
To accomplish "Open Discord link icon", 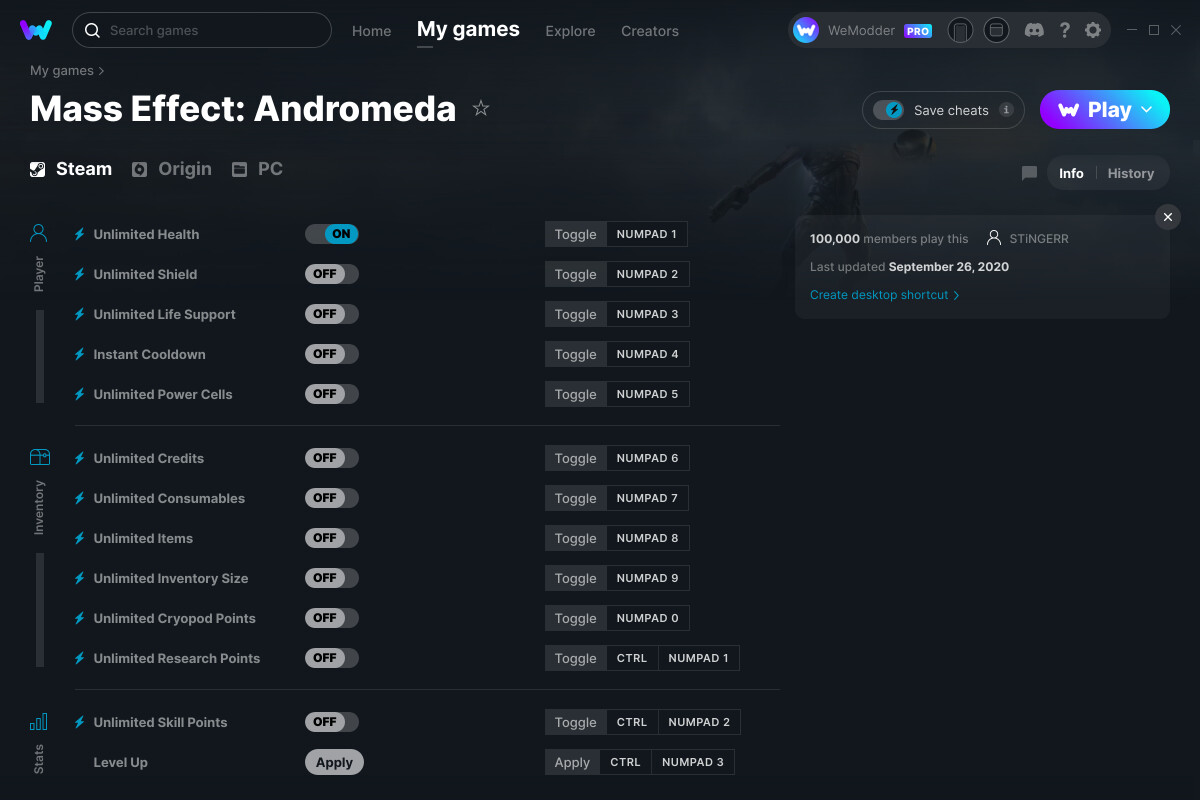I will click(1035, 30).
